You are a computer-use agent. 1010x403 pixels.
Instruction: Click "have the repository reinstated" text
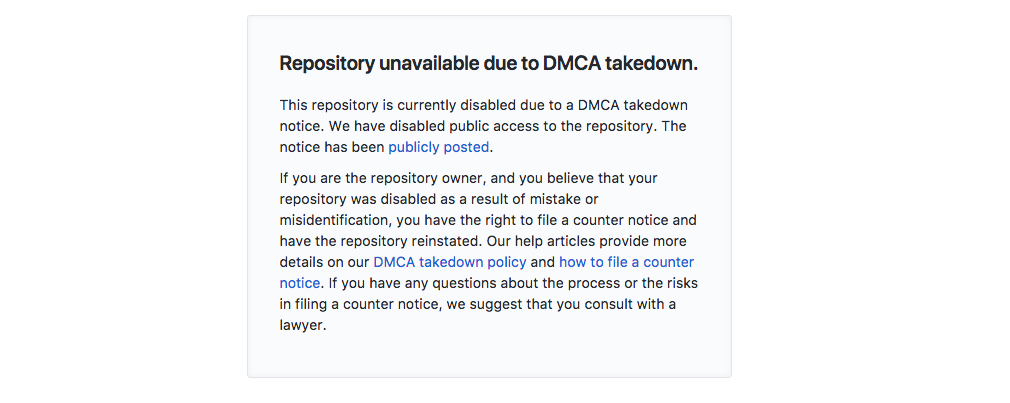tap(380, 241)
